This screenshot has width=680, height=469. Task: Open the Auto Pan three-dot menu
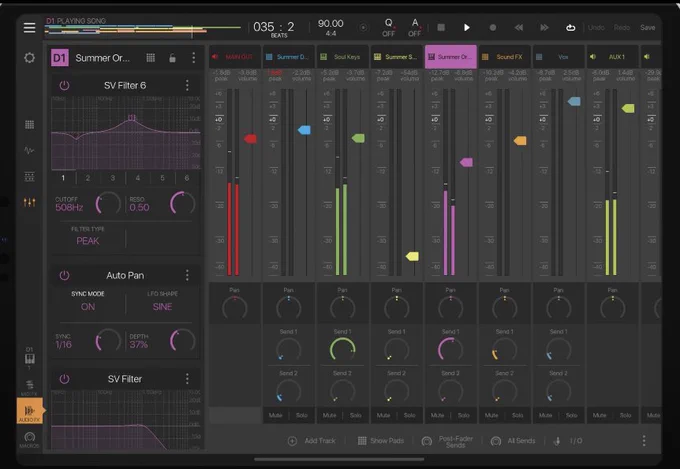187,275
